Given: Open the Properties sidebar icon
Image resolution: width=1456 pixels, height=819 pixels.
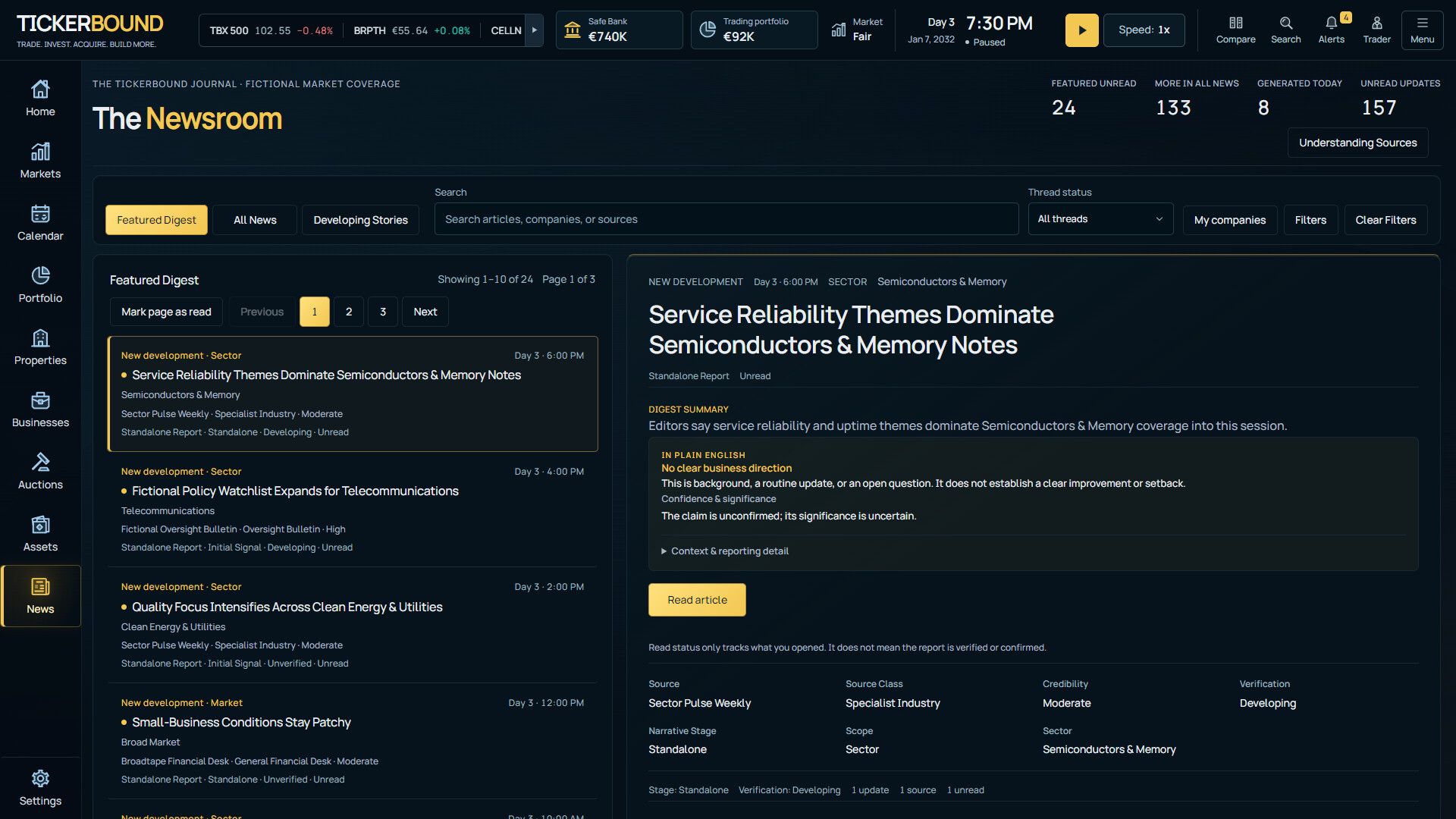Looking at the screenshot, I should [x=40, y=347].
